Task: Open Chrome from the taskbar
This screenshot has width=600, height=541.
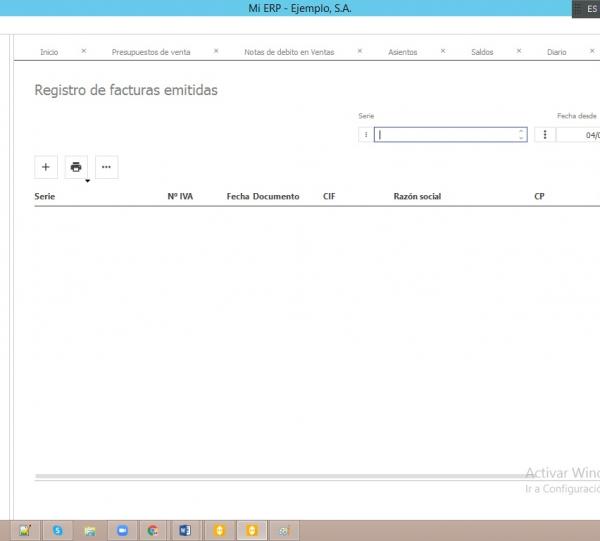Action: coord(153,530)
